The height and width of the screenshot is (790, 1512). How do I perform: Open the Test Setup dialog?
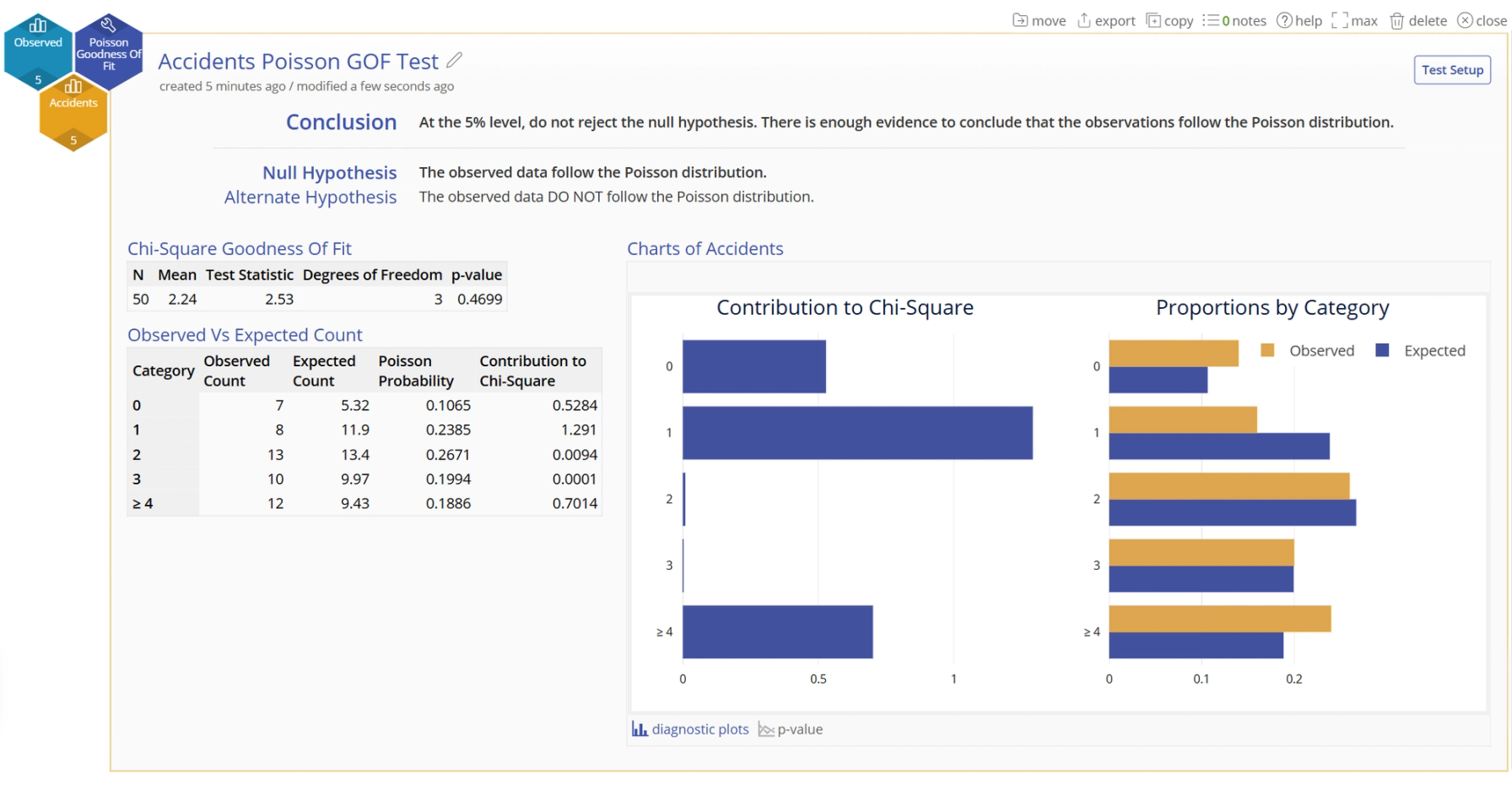pyautogui.click(x=1452, y=70)
